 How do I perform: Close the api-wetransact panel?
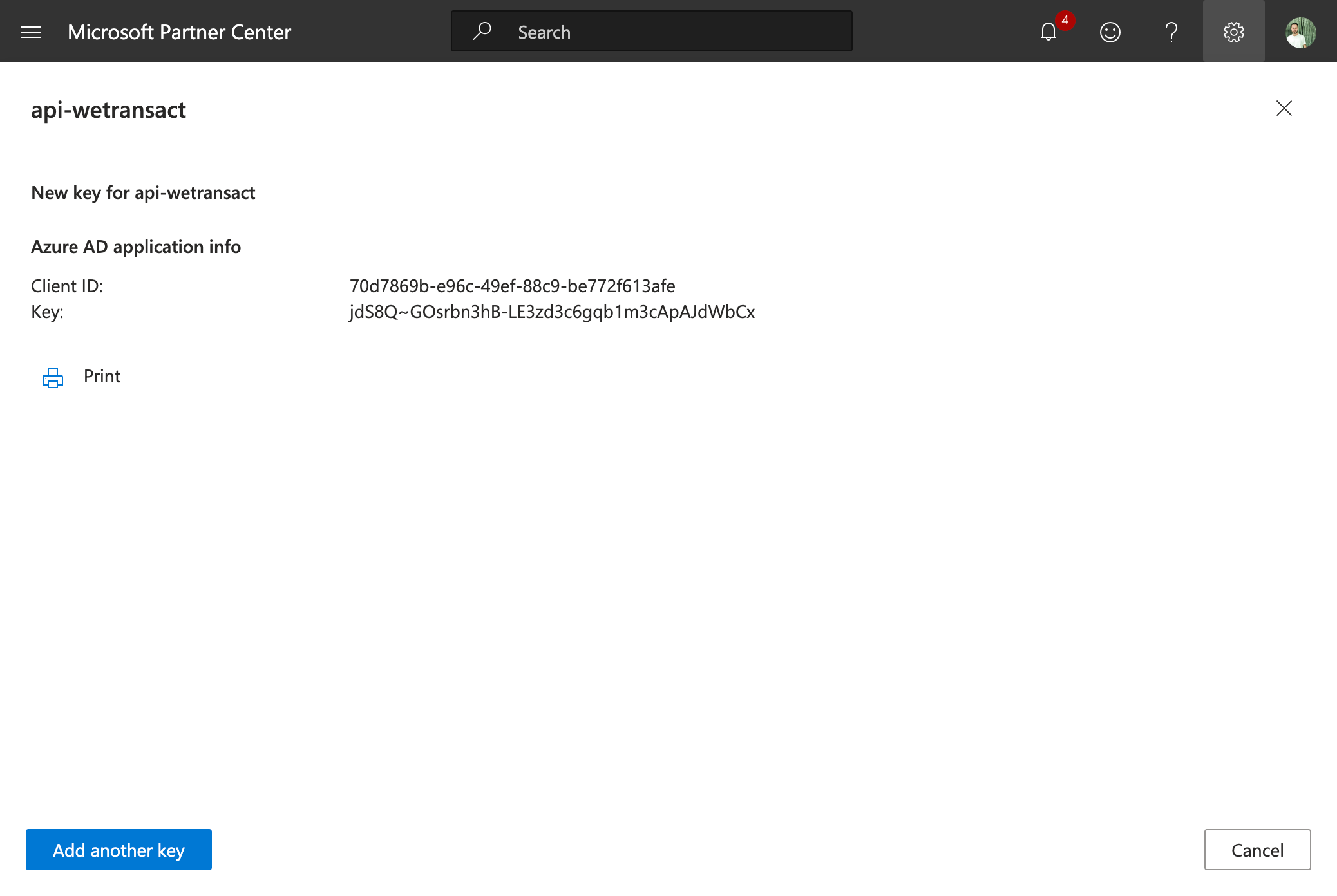(x=1284, y=108)
